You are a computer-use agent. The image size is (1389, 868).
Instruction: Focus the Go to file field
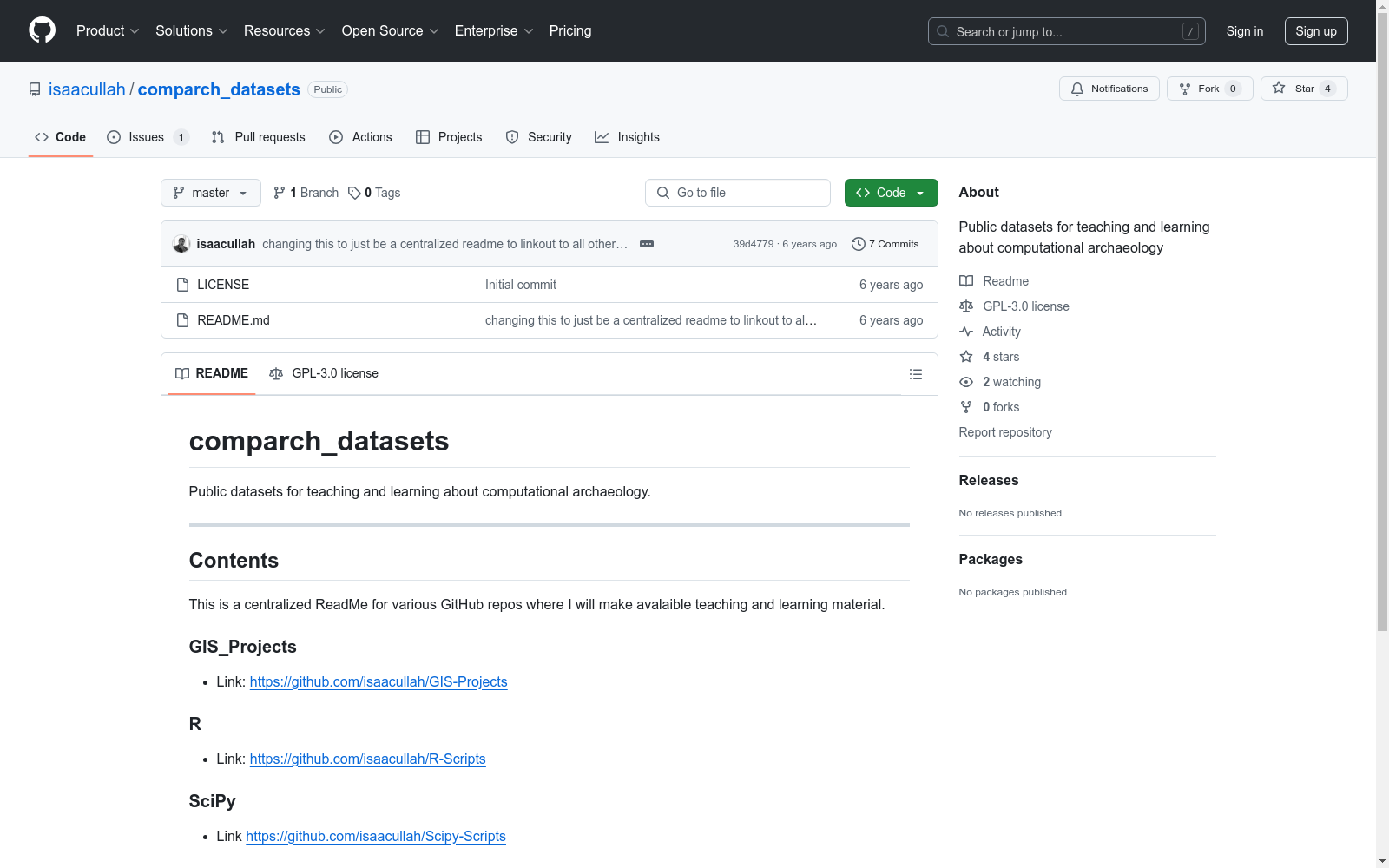[738, 193]
